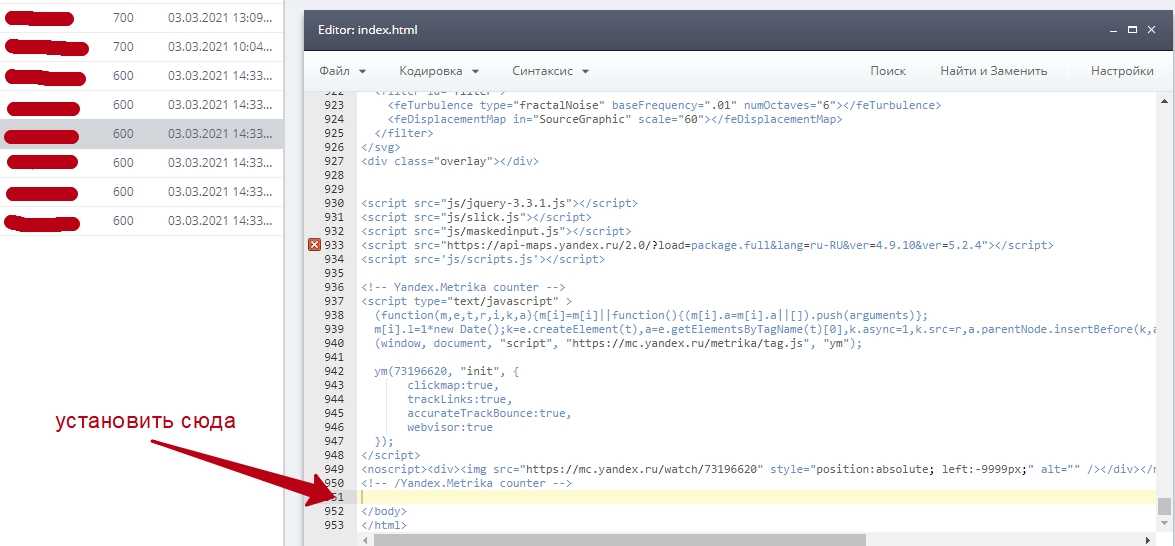The height and width of the screenshot is (546, 1175).
Task: Open Поиск search in the editor
Action: (887, 71)
